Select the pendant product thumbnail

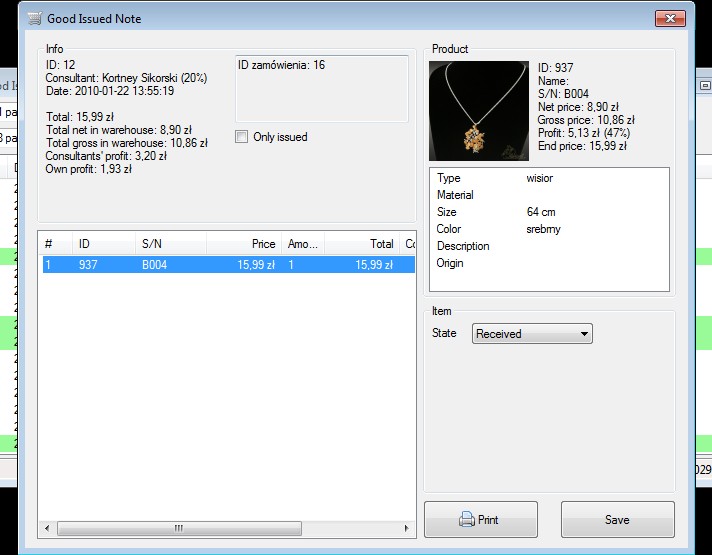tap(479, 111)
